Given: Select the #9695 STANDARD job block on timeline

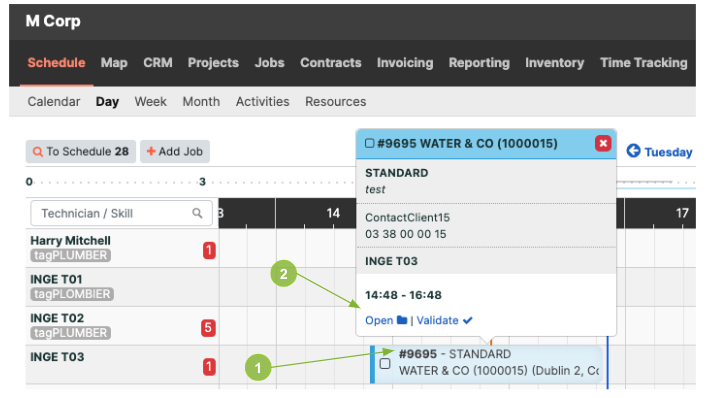Looking at the screenshot, I should (486, 364).
